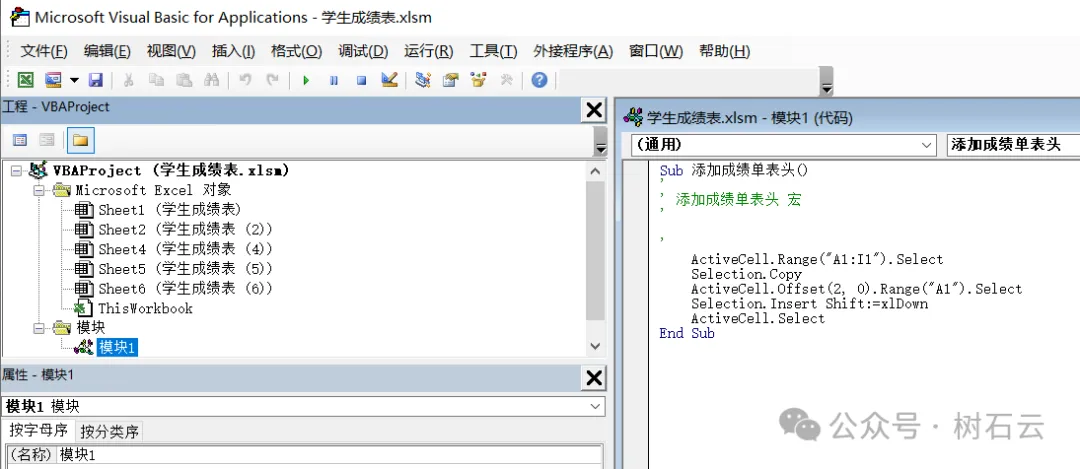The height and width of the screenshot is (469, 1080).
Task: Open the 帮助(H) menu
Action: [724, 51]
